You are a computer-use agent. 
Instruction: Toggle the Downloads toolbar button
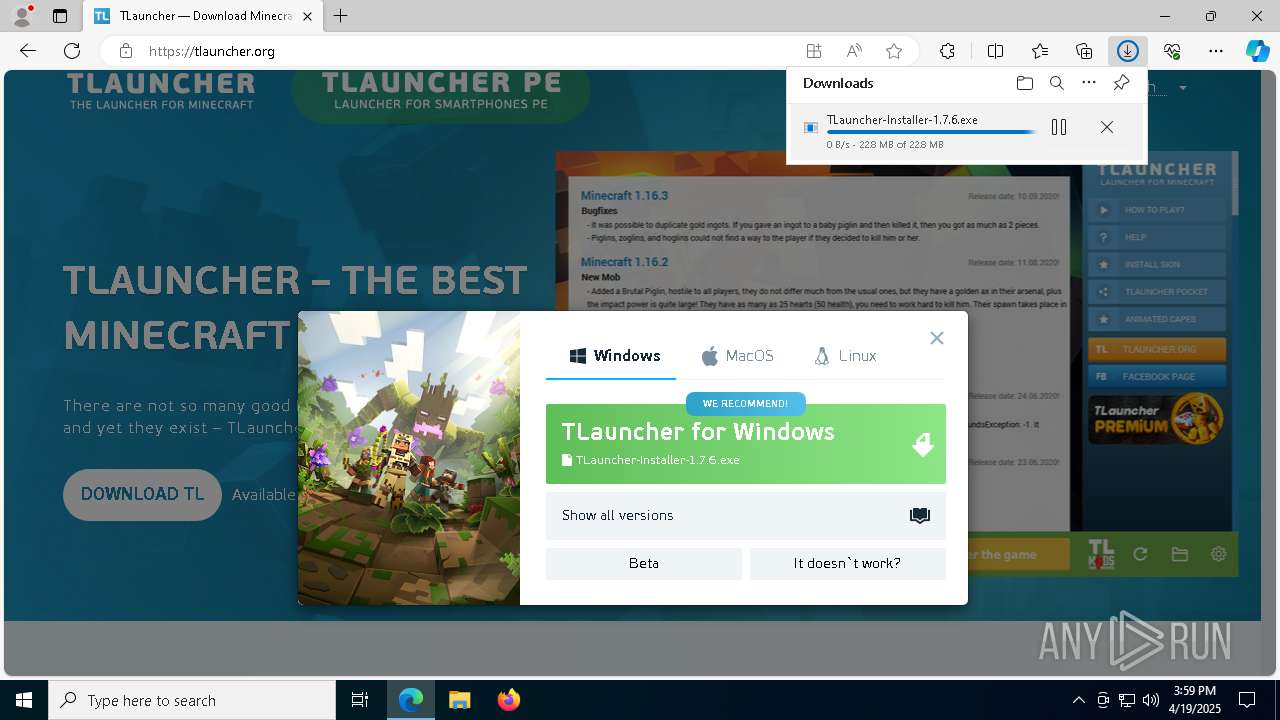(1128, 51)
